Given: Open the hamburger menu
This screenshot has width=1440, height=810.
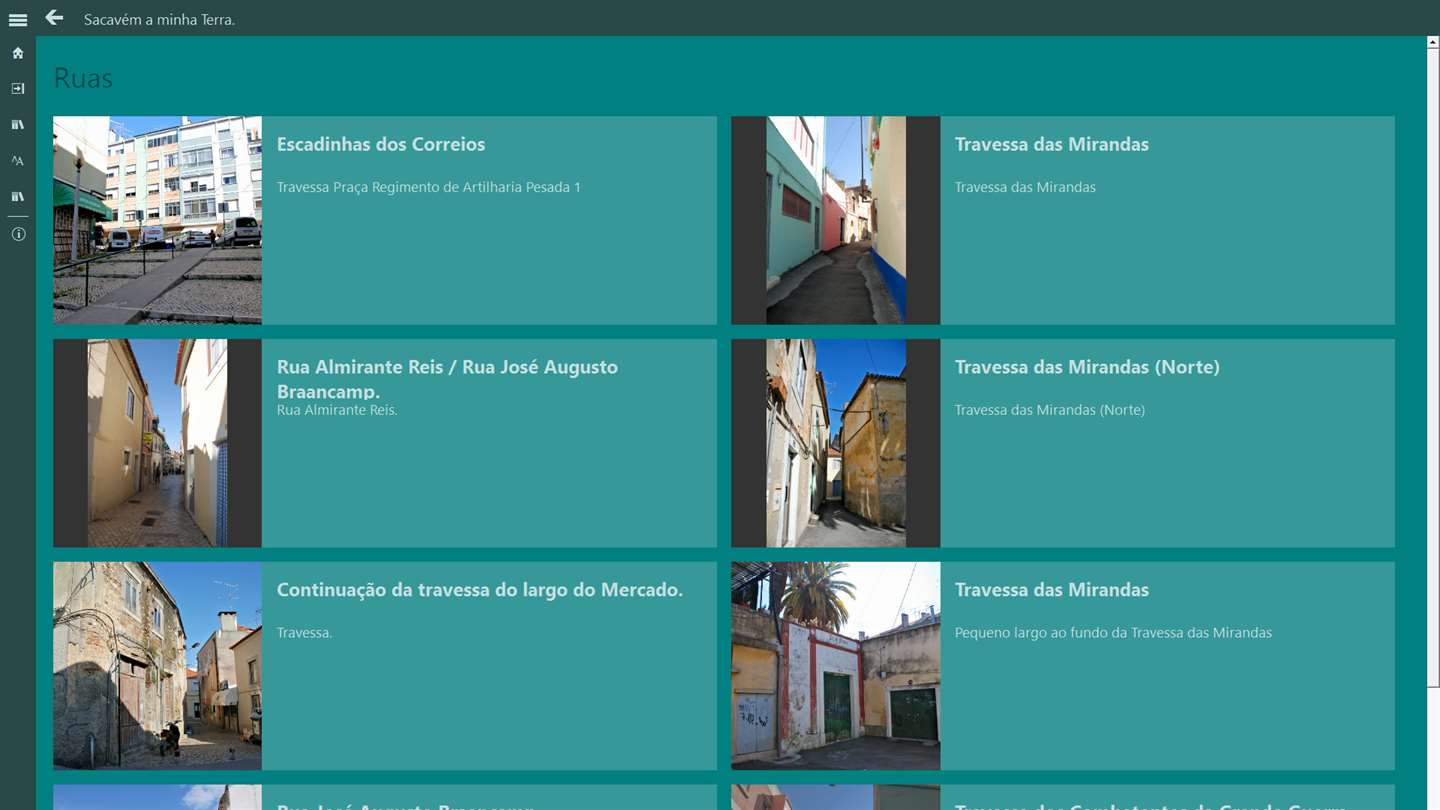Looking at the screenshot, I should pos(18,20).
